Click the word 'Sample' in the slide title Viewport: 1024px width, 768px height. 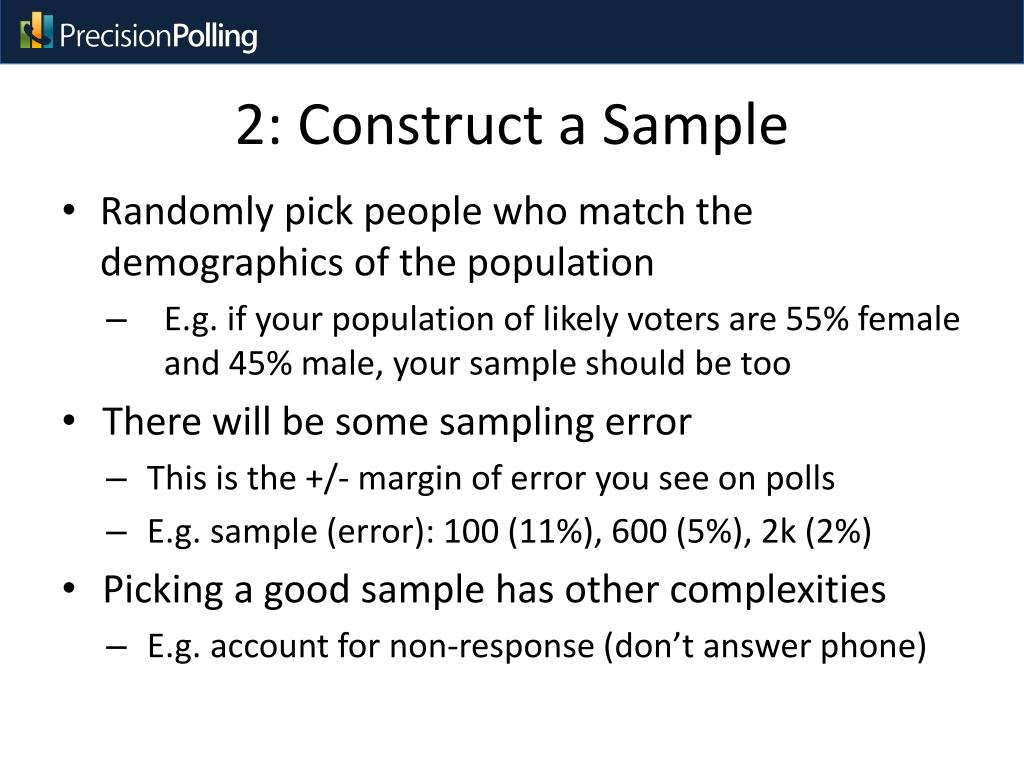pos(694,125)
